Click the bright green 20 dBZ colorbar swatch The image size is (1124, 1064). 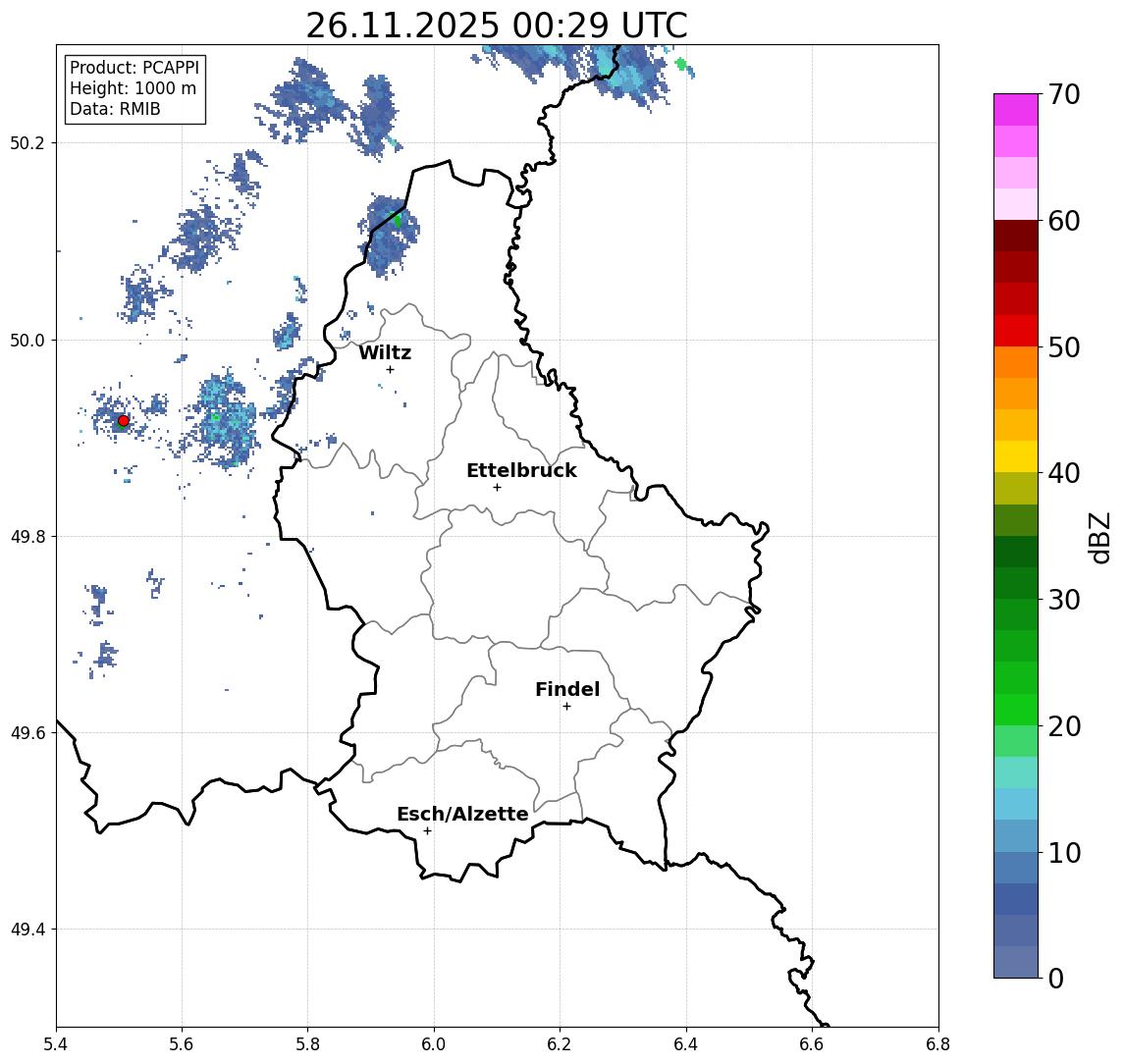point(1016,709)
